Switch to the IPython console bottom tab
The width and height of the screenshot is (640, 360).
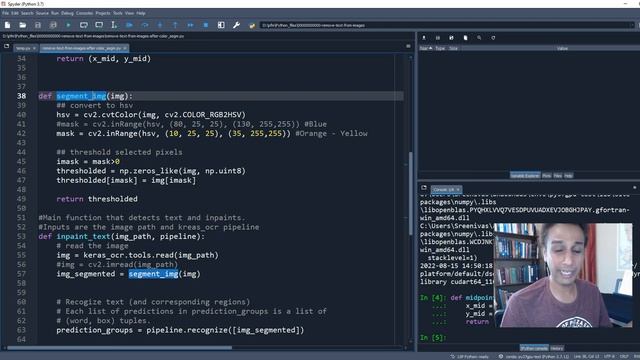534,348
